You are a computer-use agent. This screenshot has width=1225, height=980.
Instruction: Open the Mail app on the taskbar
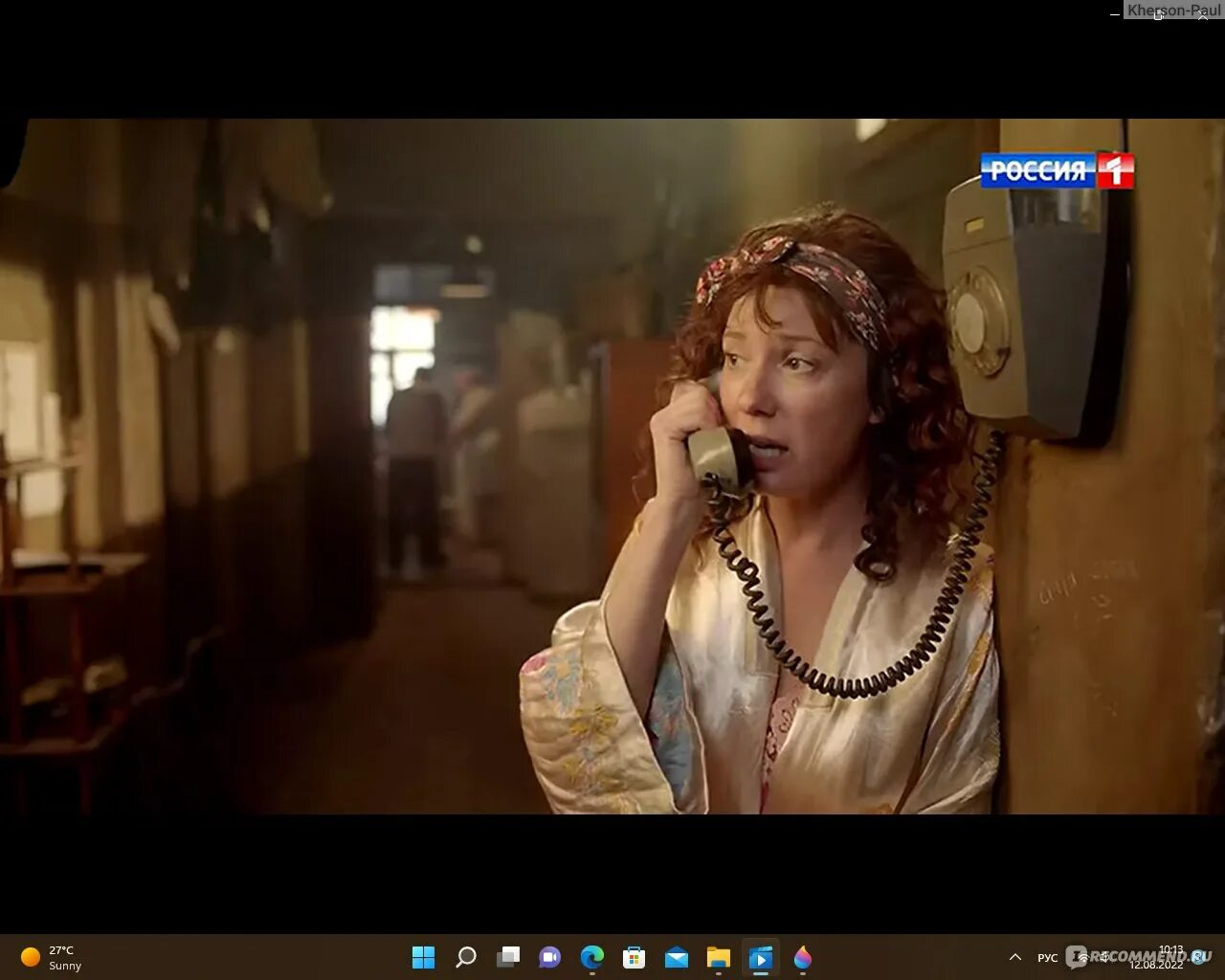(x=677, y=957)
